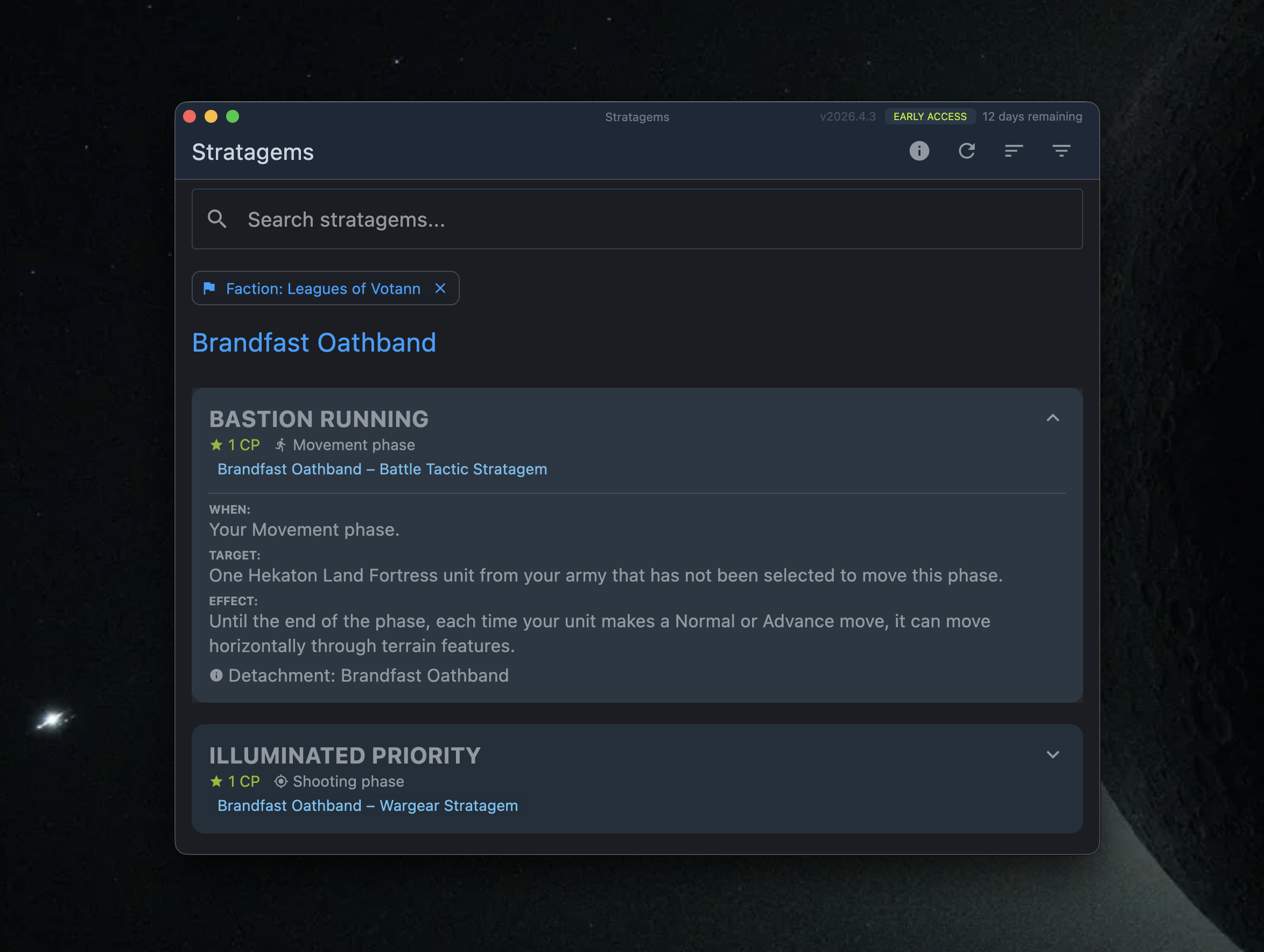The height and width of the screenshot is (952, 1264).
Task: Open the sort options icon
Action: click(x=1014, y=151)
